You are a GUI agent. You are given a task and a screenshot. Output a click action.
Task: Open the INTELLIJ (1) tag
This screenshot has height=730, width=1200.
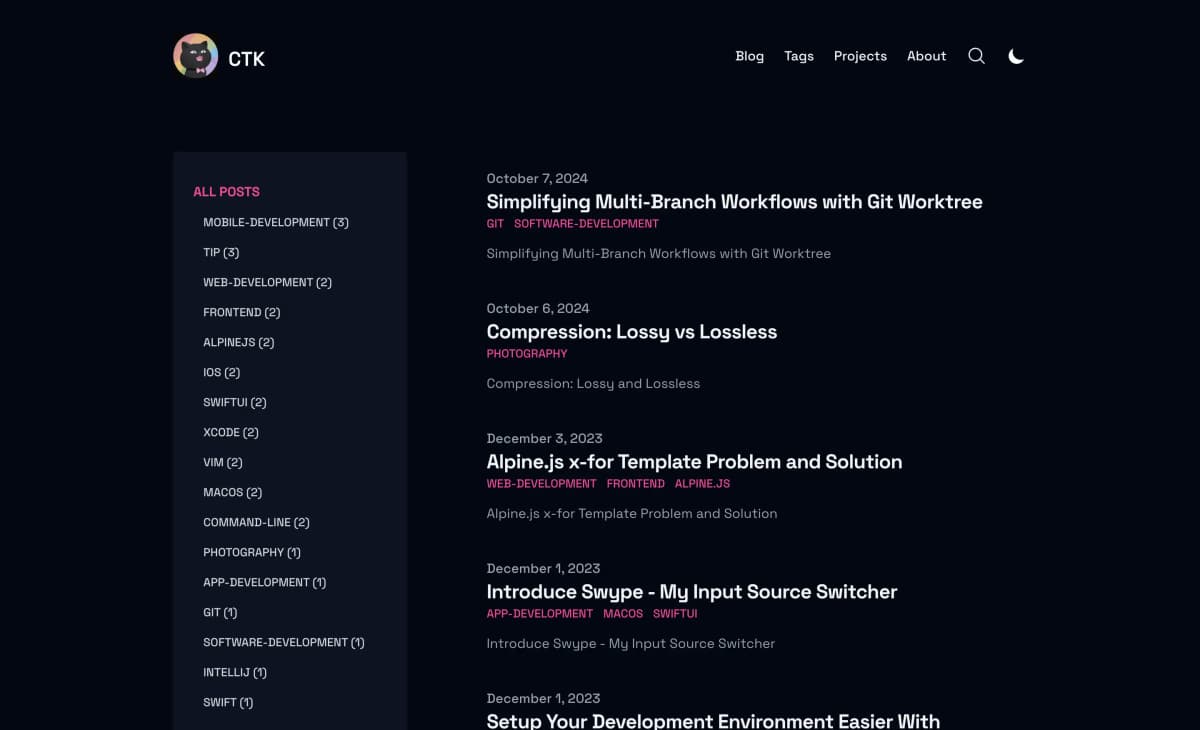coord(234,672)
